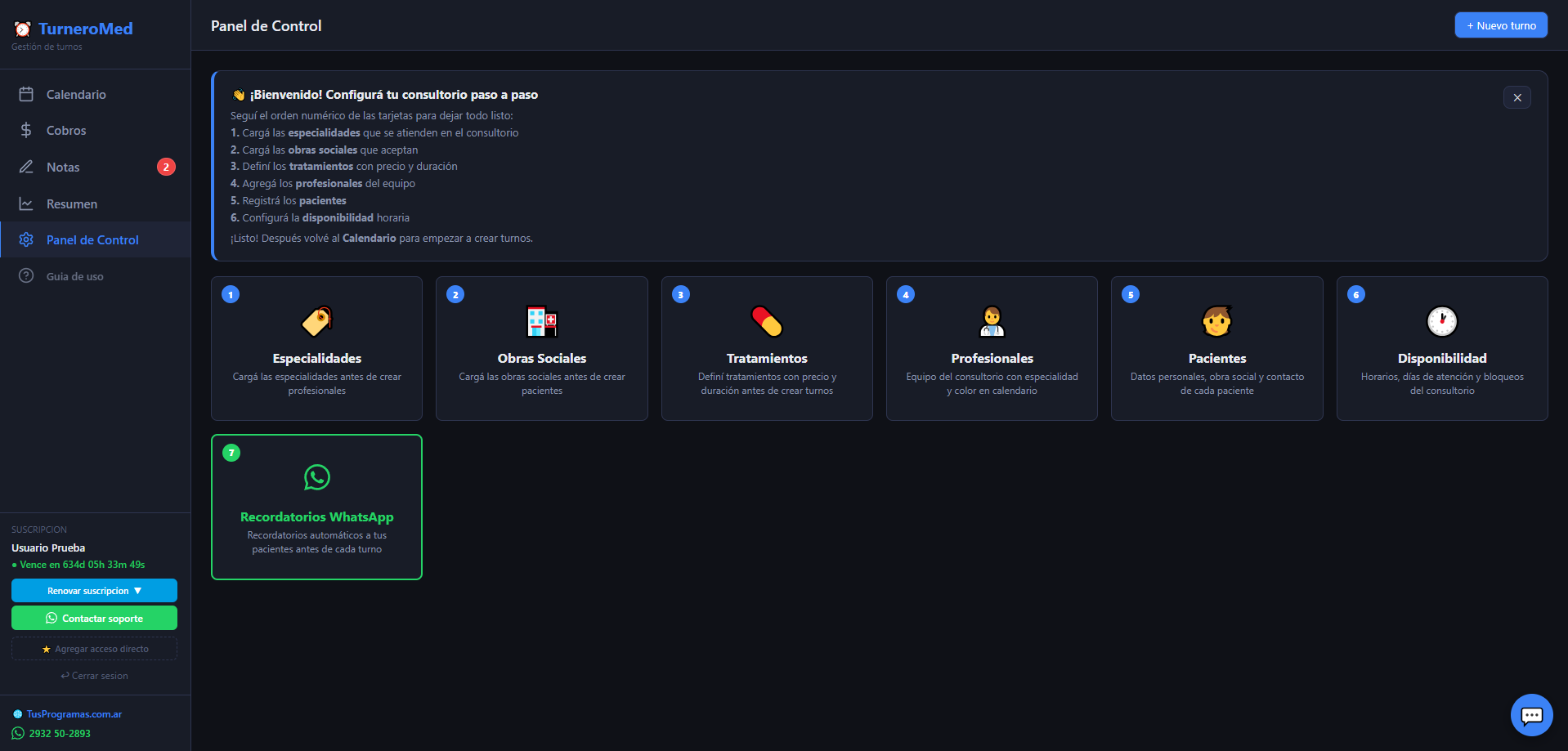Screen dimensions: 1568x751
Task: Open the Obras Sociales card
Action: click(541, 348)
